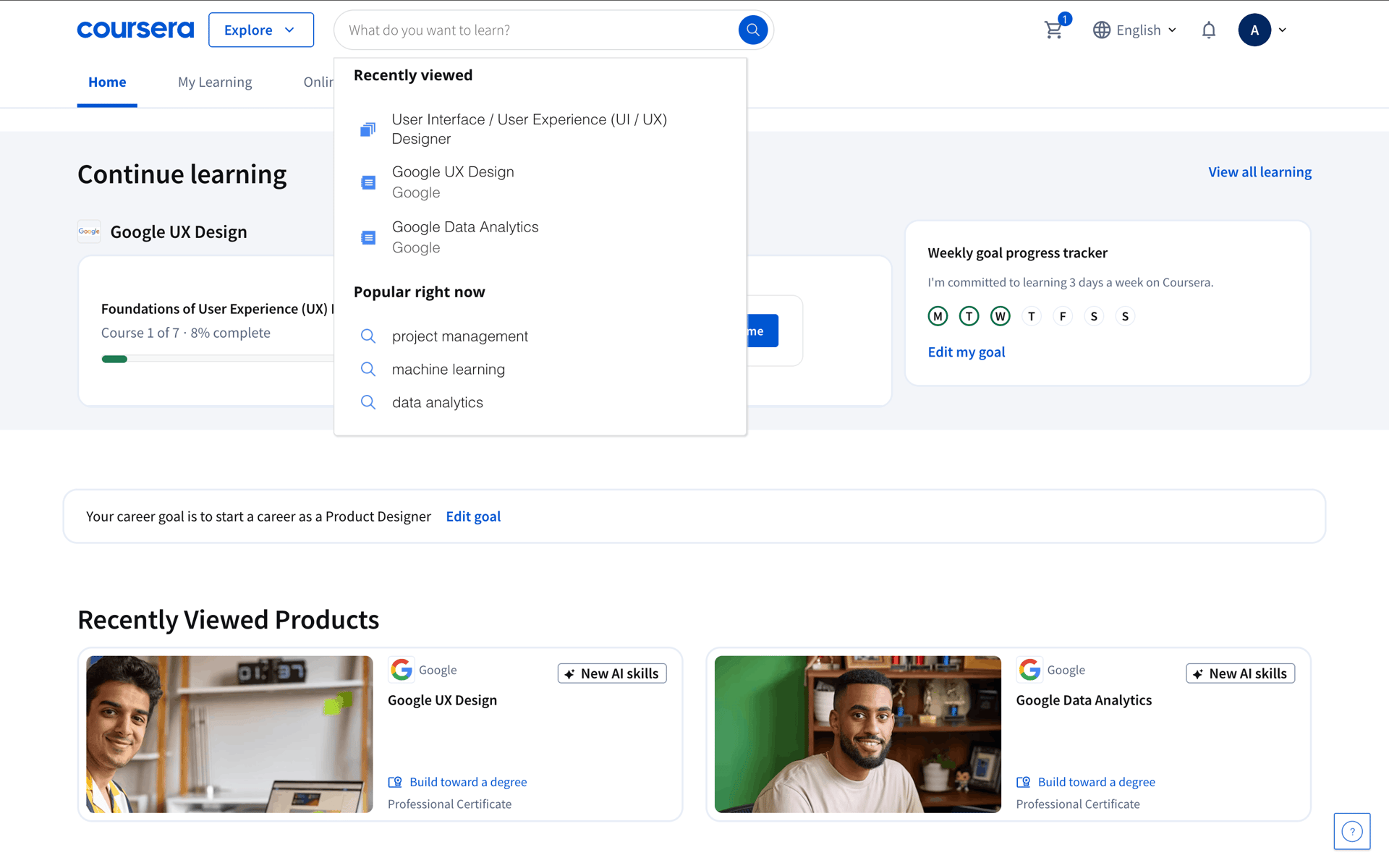Image resolution: width=1389 pixels, height=868 pixels.
Task: Click the search icon next to project management
Action: (368, 336)
